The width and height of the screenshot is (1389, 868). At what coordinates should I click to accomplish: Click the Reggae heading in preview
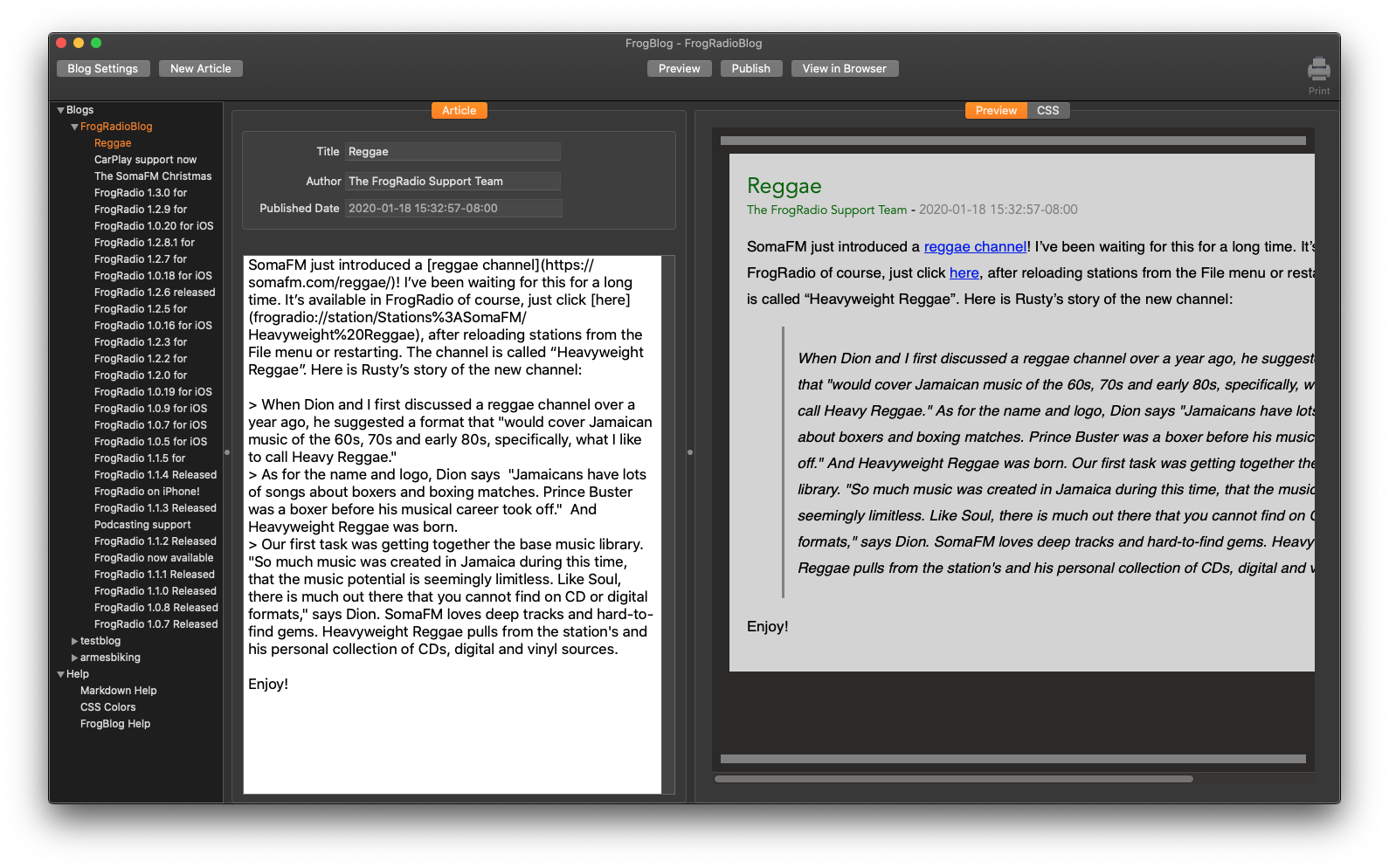784,186
